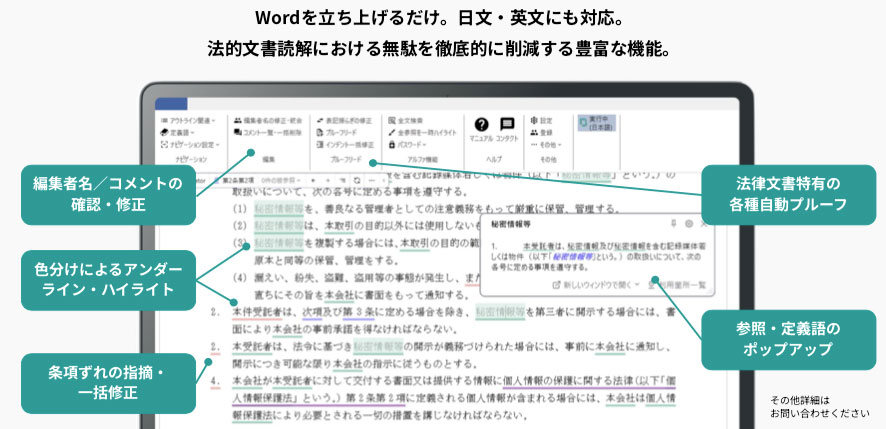The image size is (886, 429).
Task: Click the pen icon beside 全参照を一時ハイライト
Action: coord(392,132)
